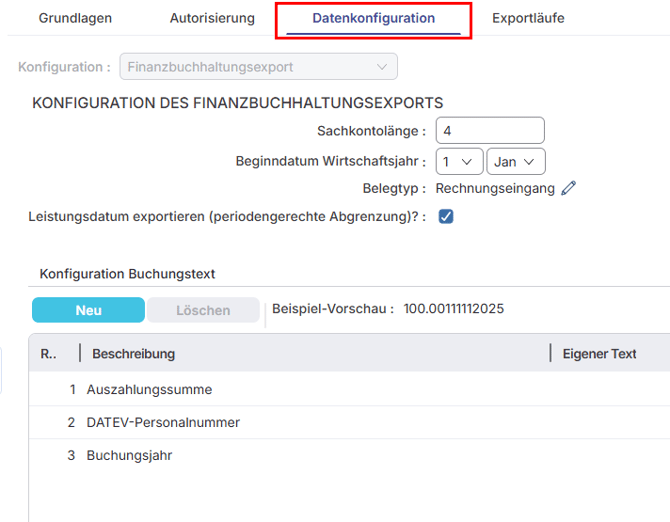The width and height of the screenshot is (670, 522).
Task: Select the Auszahlungssumme row
Action: tap(149, 389)
